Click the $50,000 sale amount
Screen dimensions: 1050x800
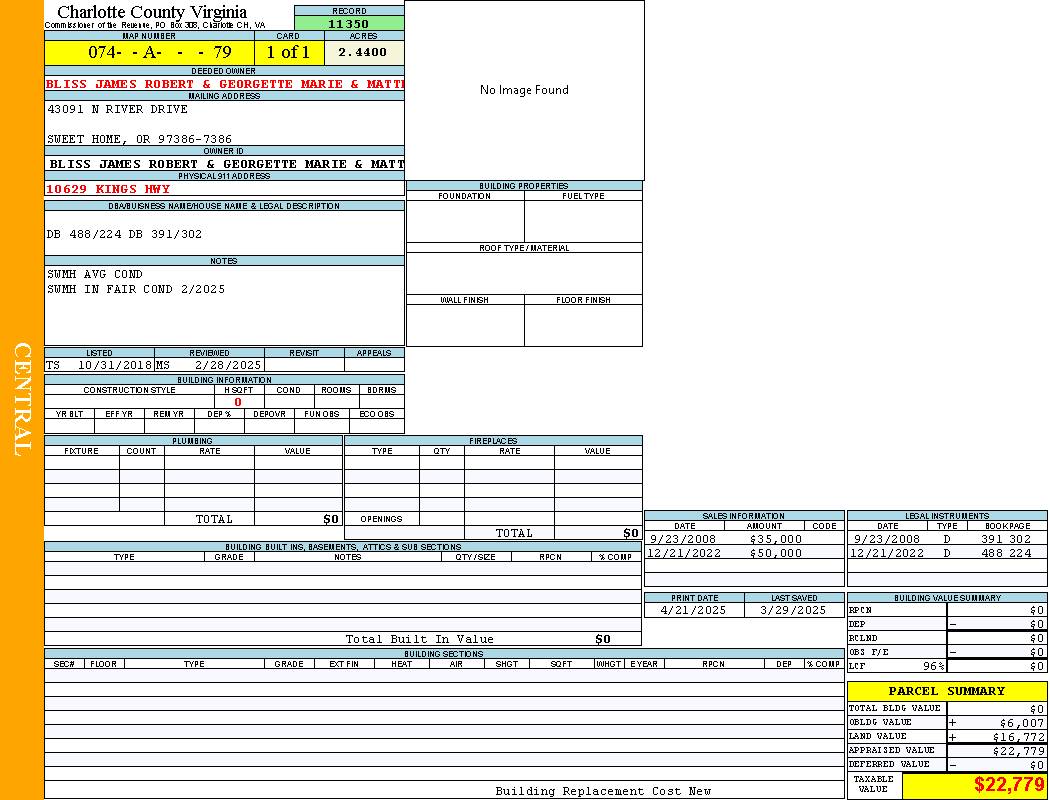[x=775, y=553]
